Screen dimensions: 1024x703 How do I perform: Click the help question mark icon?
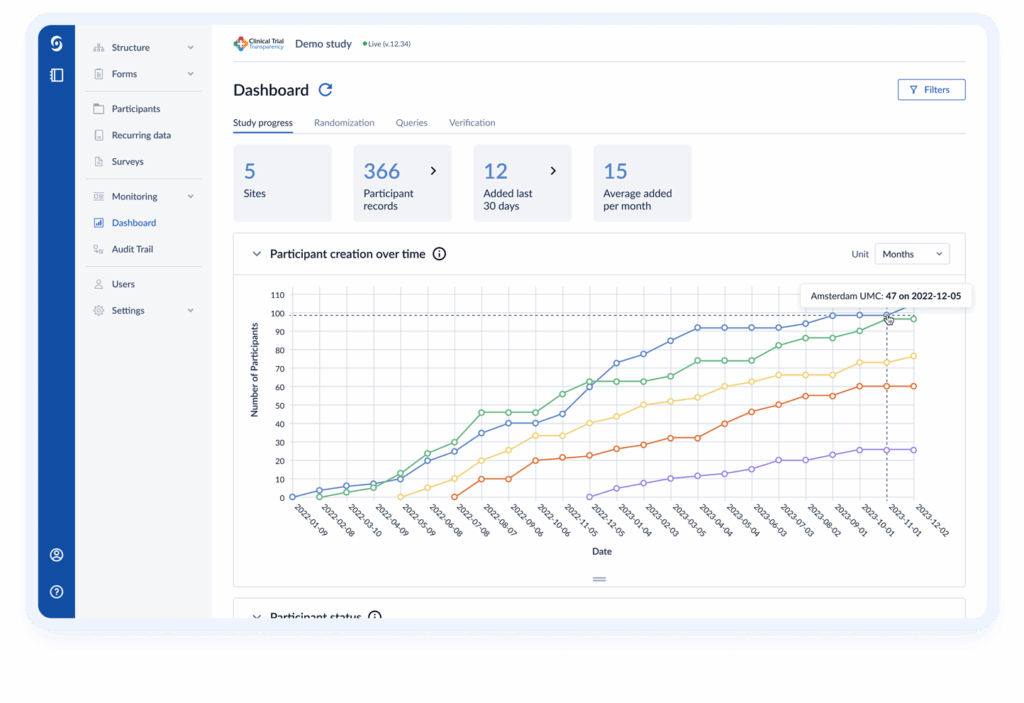tap(56, 591)
